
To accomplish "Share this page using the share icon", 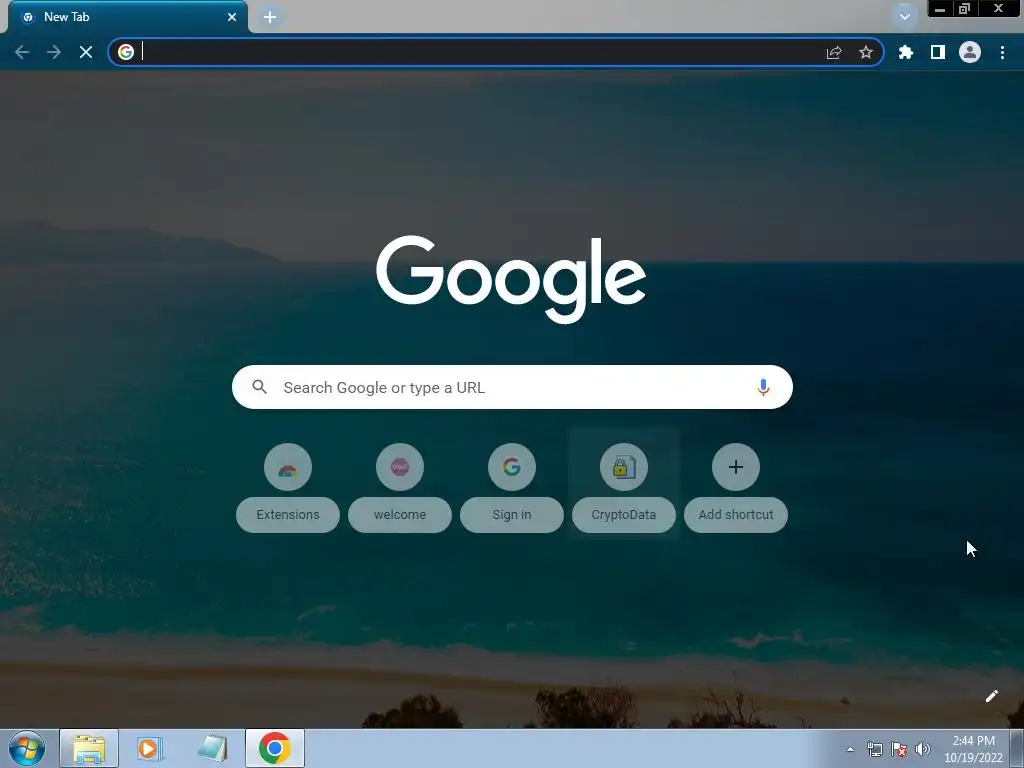I will coord(834,52).
